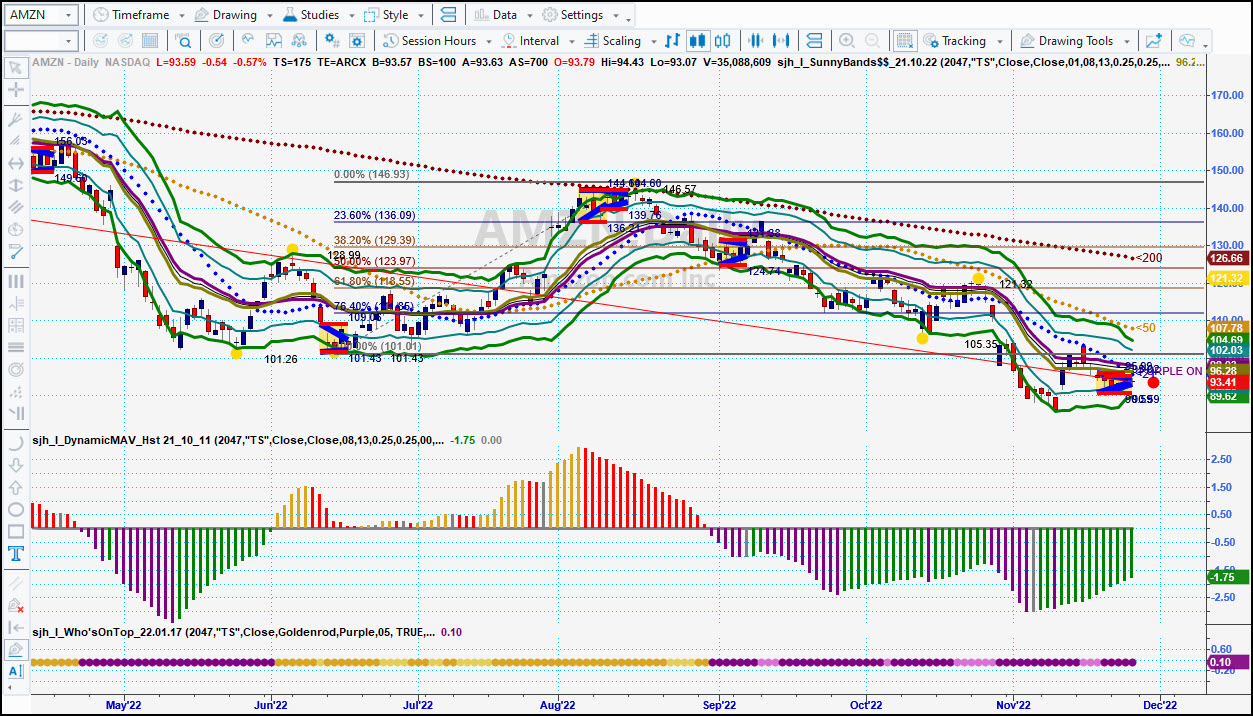Select the down arrow drawing tool
This screenshot has height=716, width=1253.
point(16,466)
